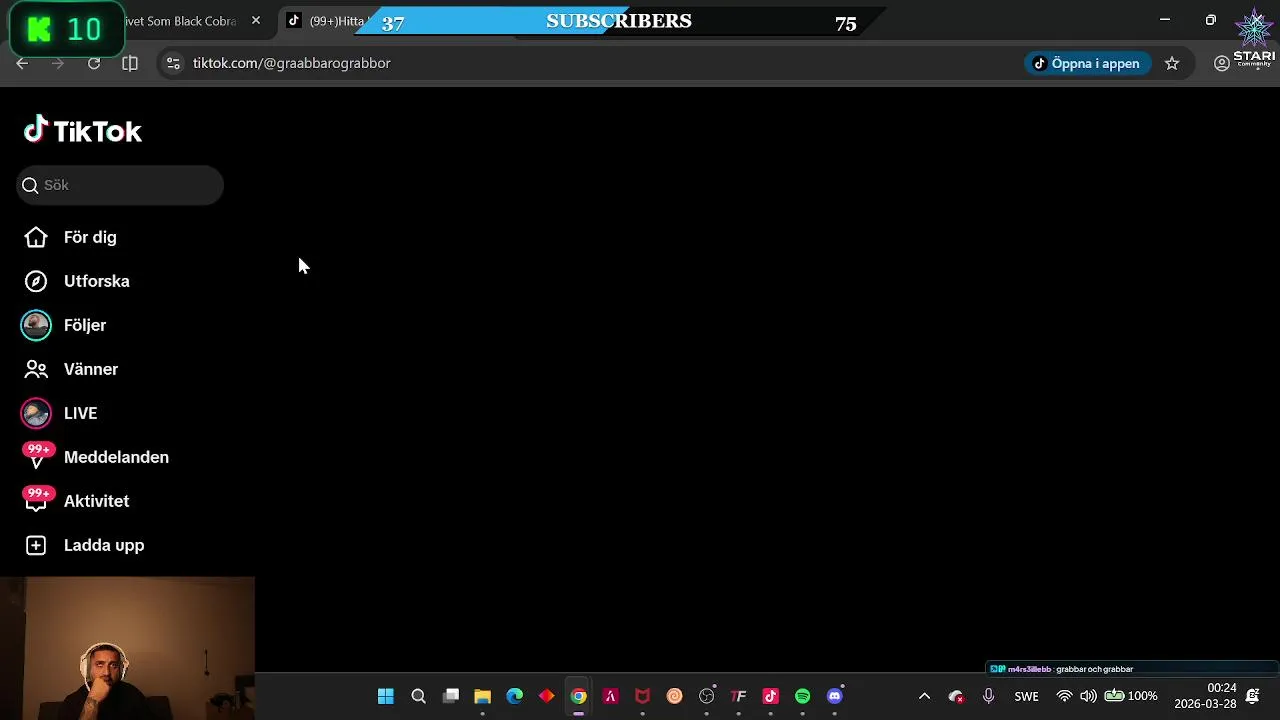The width and height of the screenshot is (1280, 720).
Task: Show hidden system tray icons
Action: (x=924, y=696)
